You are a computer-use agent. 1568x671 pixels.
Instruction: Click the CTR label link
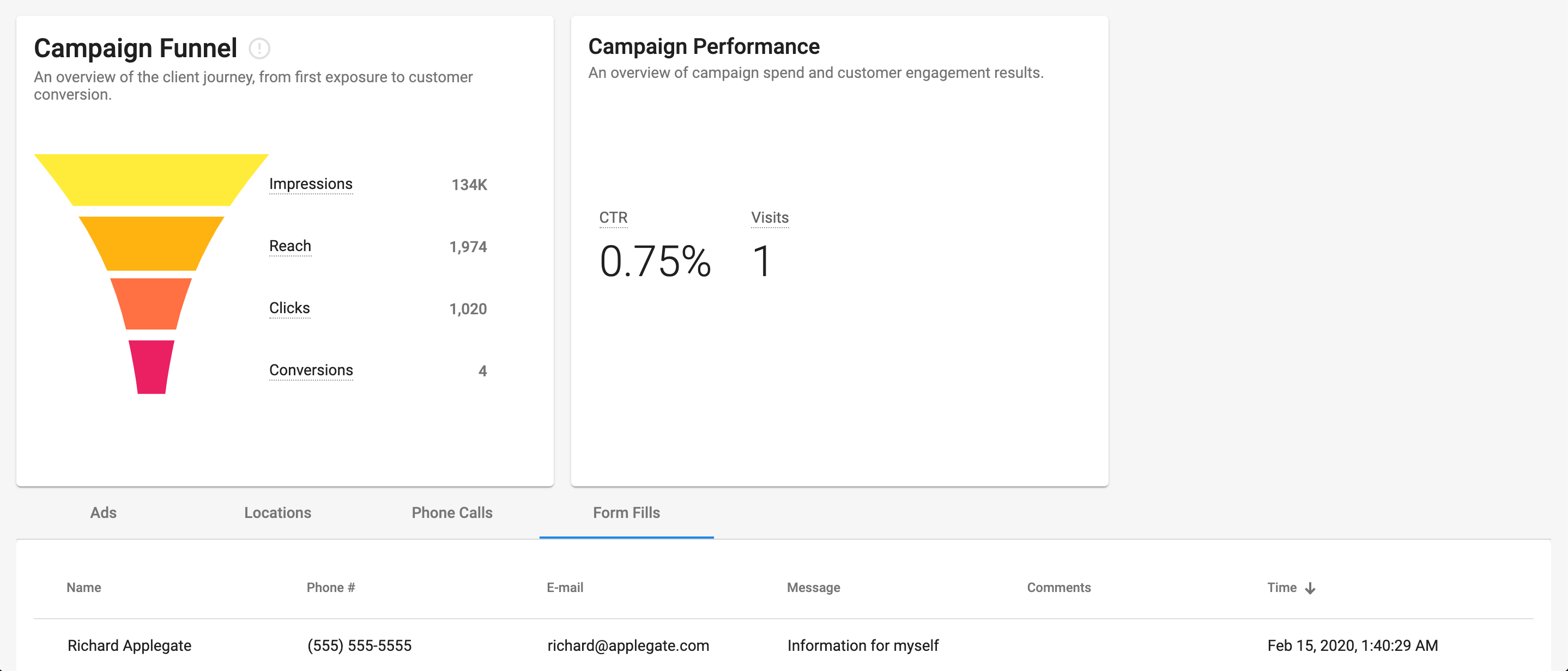614,217
